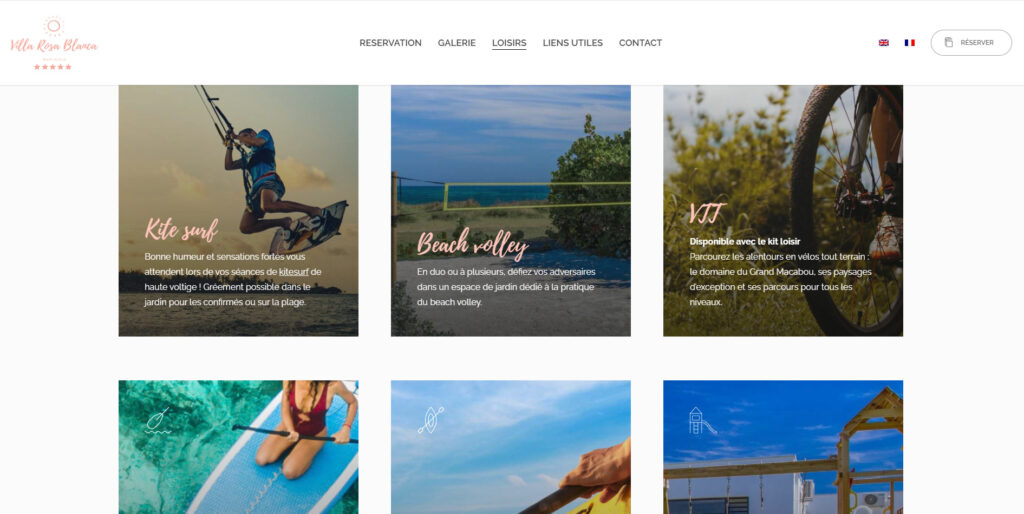Switch language with the French flag
1024x514 pixels.
(909, 42)
